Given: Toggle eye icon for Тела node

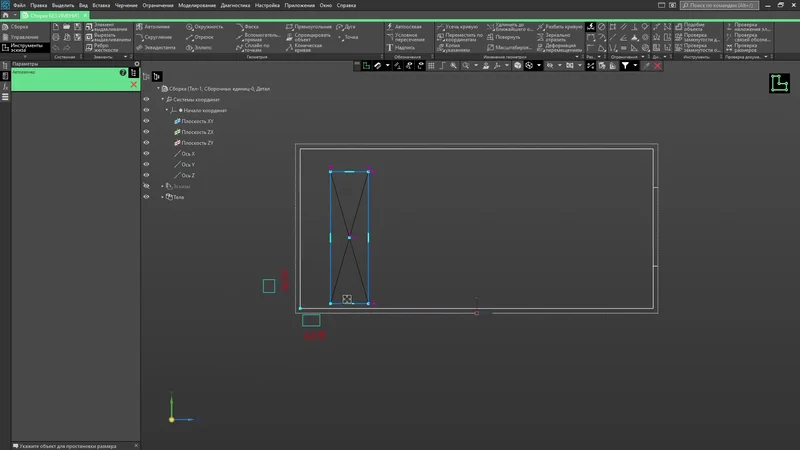Looking at the screenshot, I should pyautogui.click(x=146, y=197).
